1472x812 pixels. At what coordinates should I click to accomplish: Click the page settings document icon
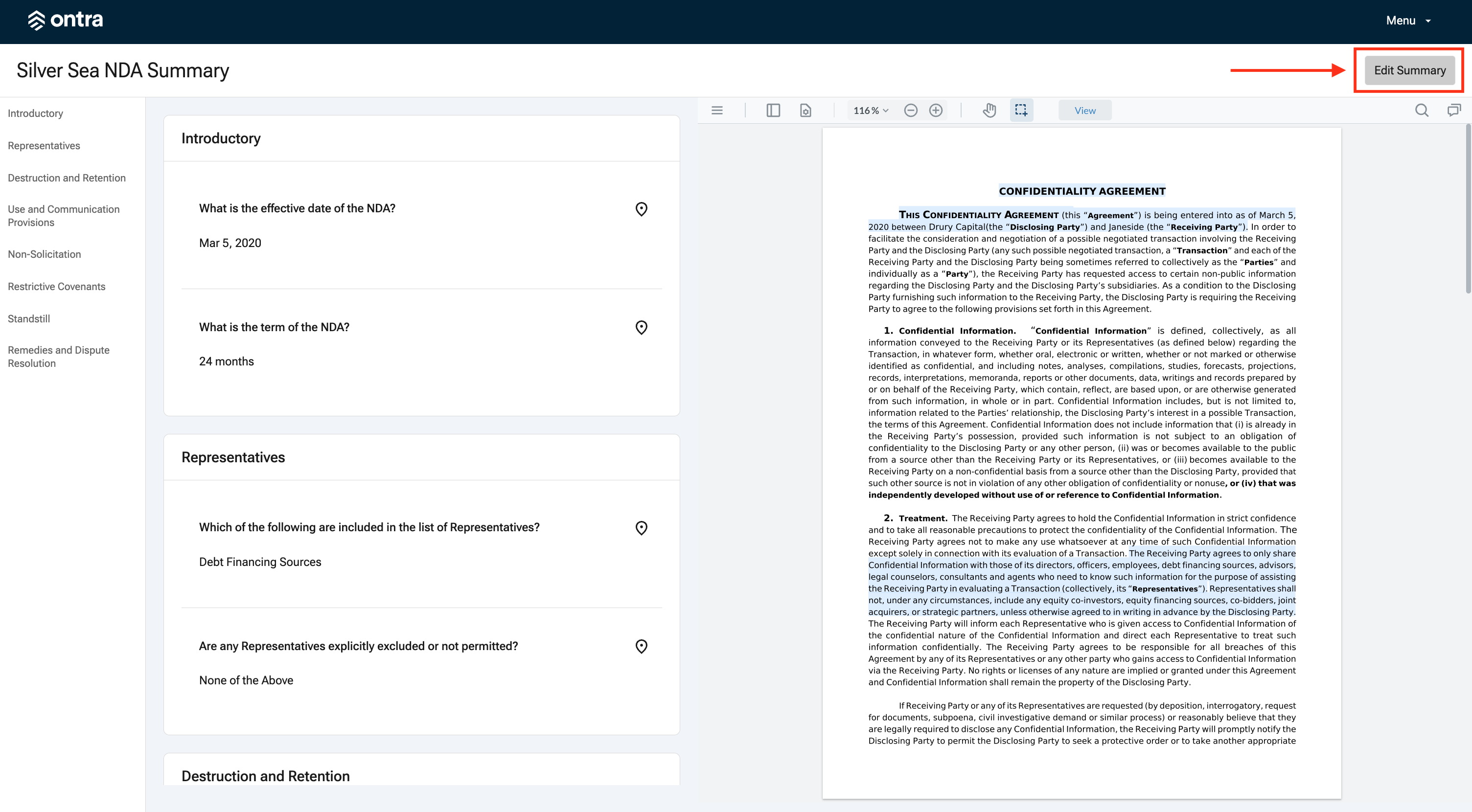805,110
